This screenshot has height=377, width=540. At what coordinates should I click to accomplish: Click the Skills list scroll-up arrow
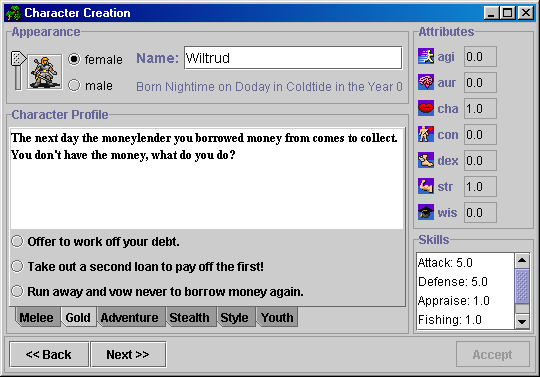[522, 260]
